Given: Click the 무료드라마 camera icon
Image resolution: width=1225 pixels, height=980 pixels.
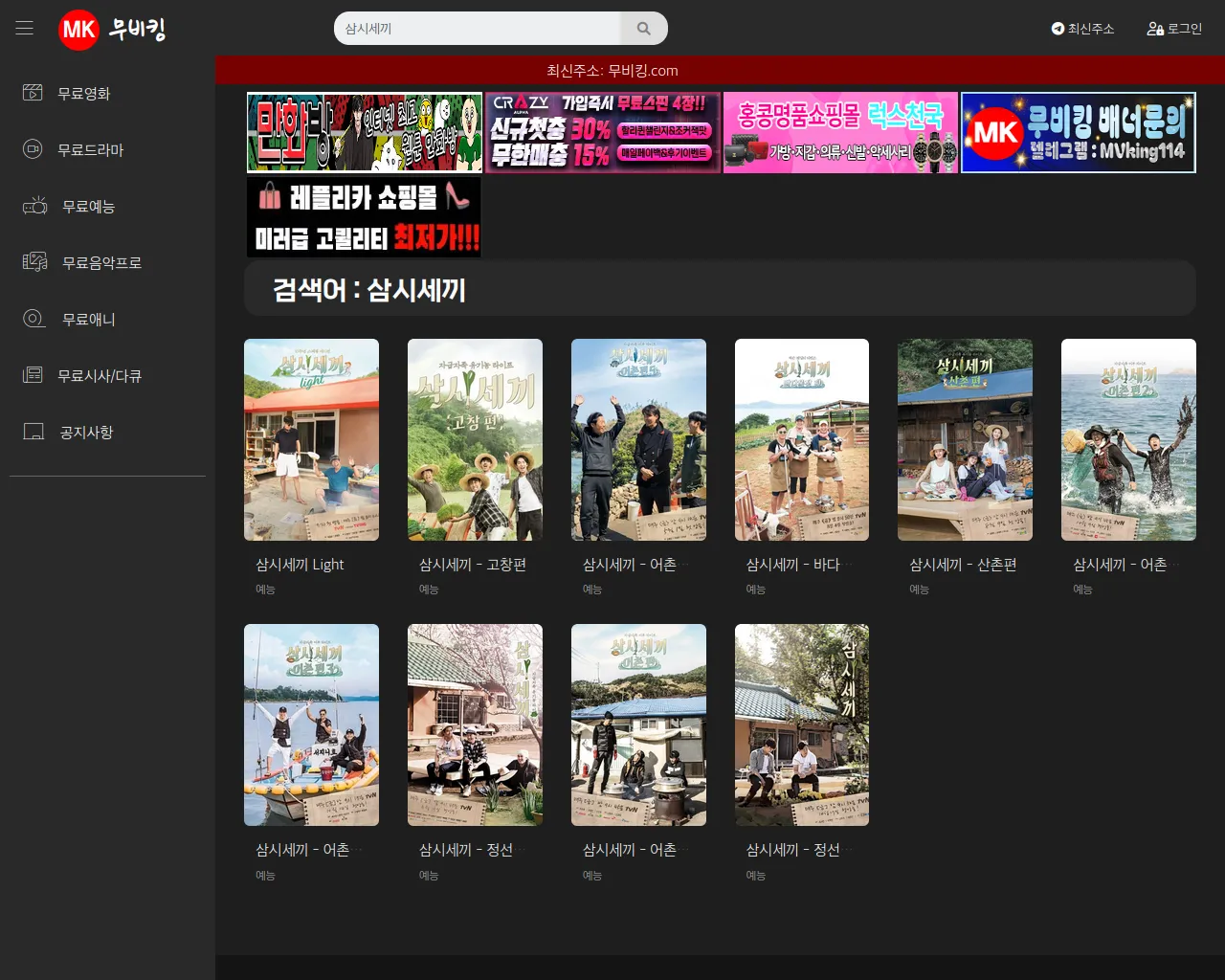Looking at the screenshot, I should 33,149.
